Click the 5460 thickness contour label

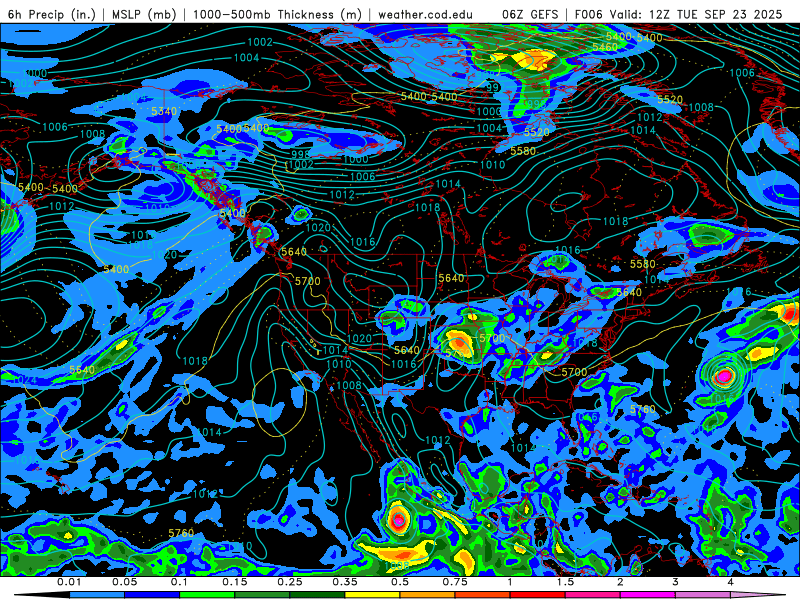pyautogui.click(x=605, y=47)
